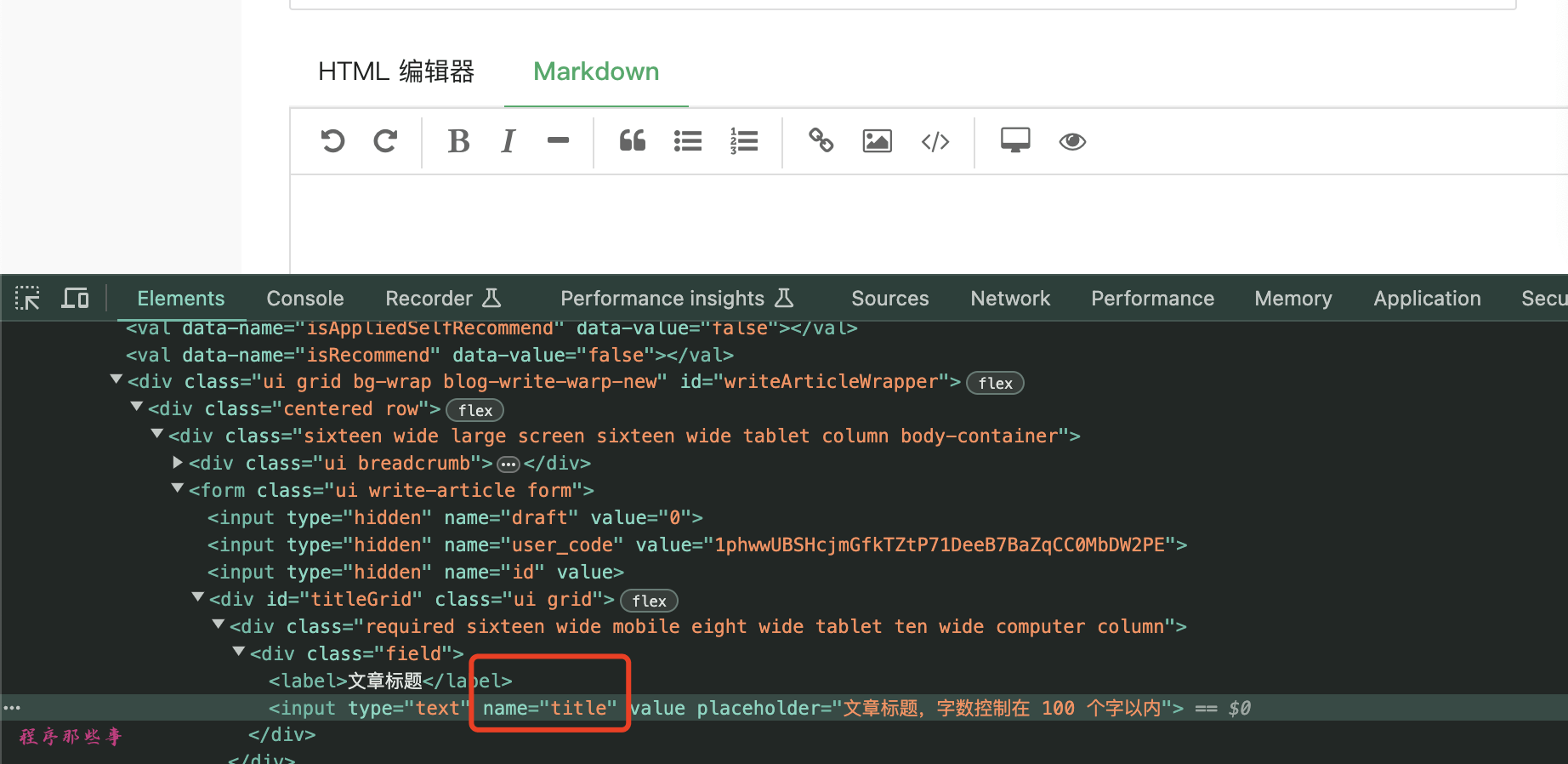Switch to the HTML 编辑器 tab

tap(395, 71)
